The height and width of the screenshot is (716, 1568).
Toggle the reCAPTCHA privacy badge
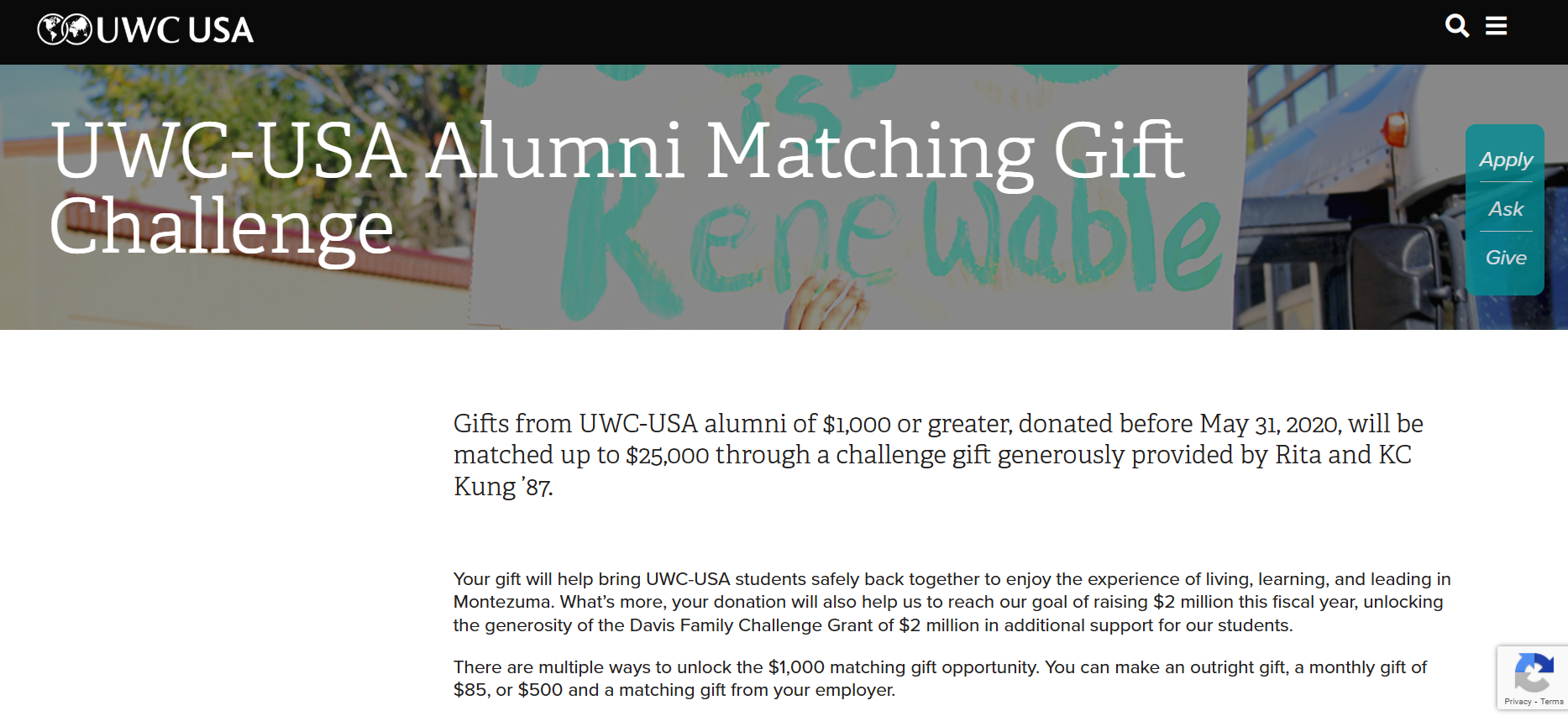[1534, 677]
